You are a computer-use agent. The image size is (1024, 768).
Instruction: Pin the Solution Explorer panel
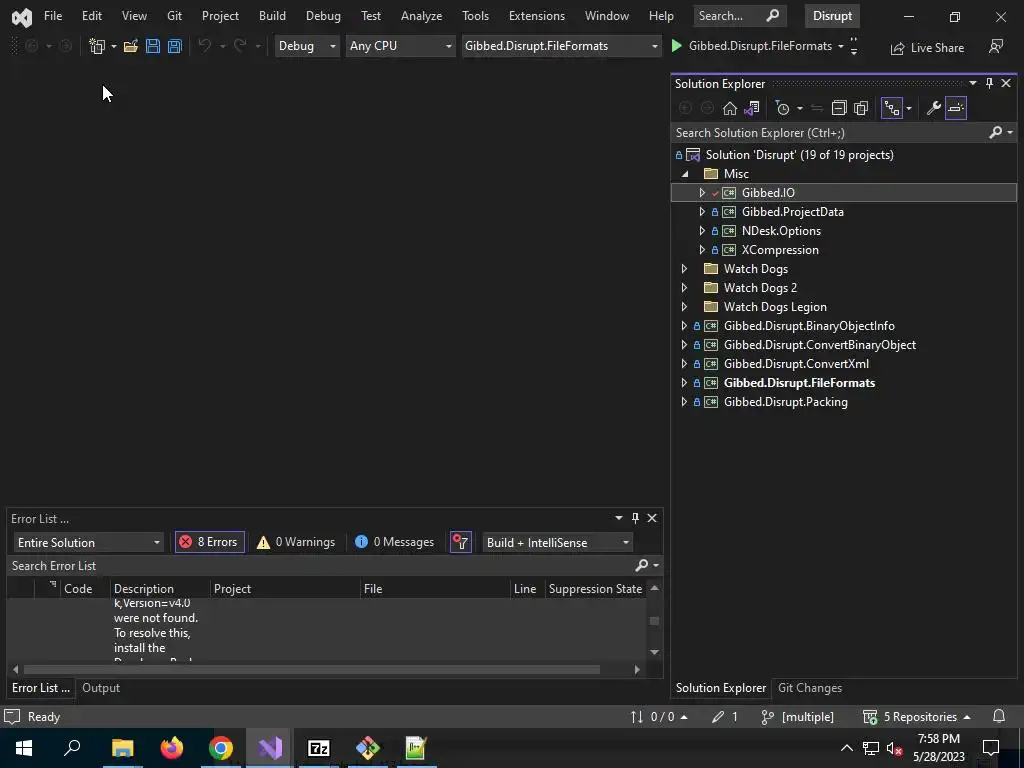click(989, 83)
